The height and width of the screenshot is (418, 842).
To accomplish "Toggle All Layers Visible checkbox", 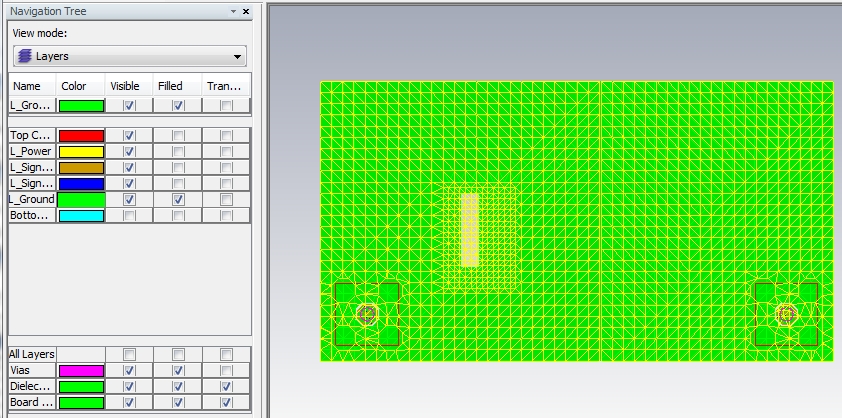I will [x=129, y=355].
